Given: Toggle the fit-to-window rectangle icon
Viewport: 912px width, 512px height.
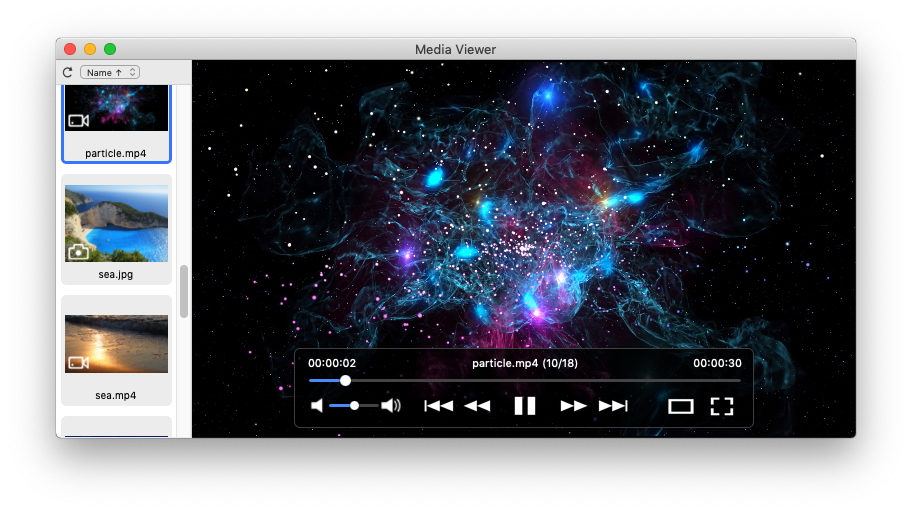Looking at the screenshot, I should click(681, 406).
